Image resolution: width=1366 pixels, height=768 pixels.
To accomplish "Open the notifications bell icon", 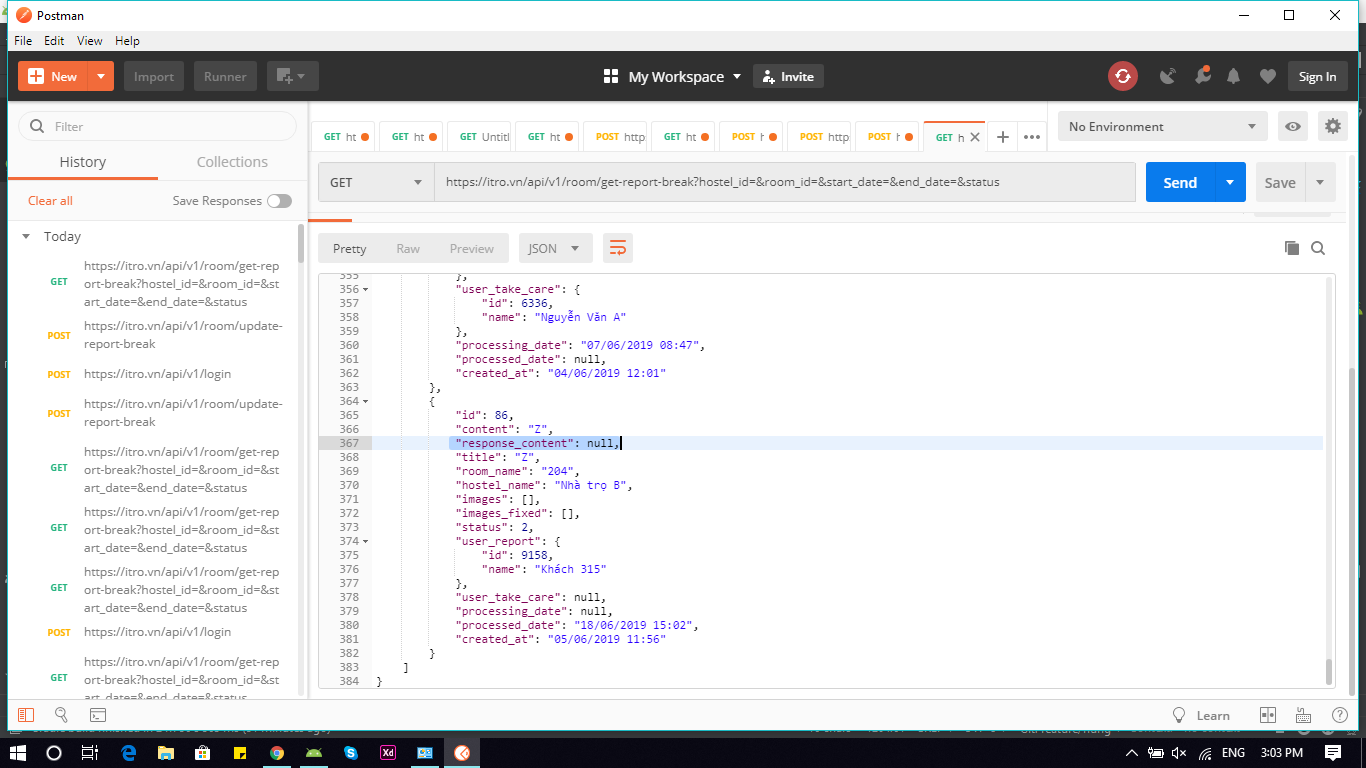I will tap(1234, 76).
